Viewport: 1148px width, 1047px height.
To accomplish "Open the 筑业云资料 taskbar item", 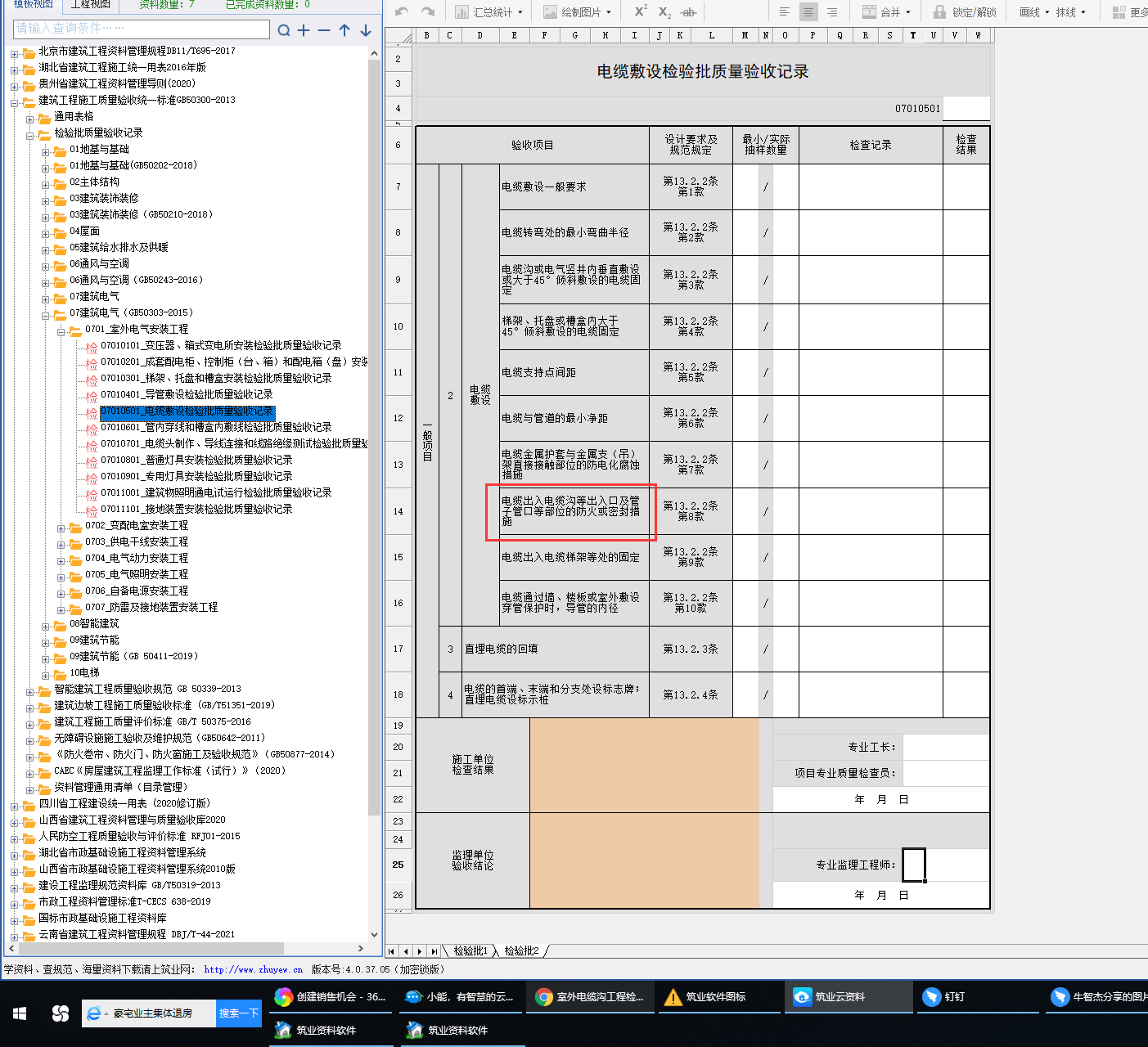I will [849, 996].
